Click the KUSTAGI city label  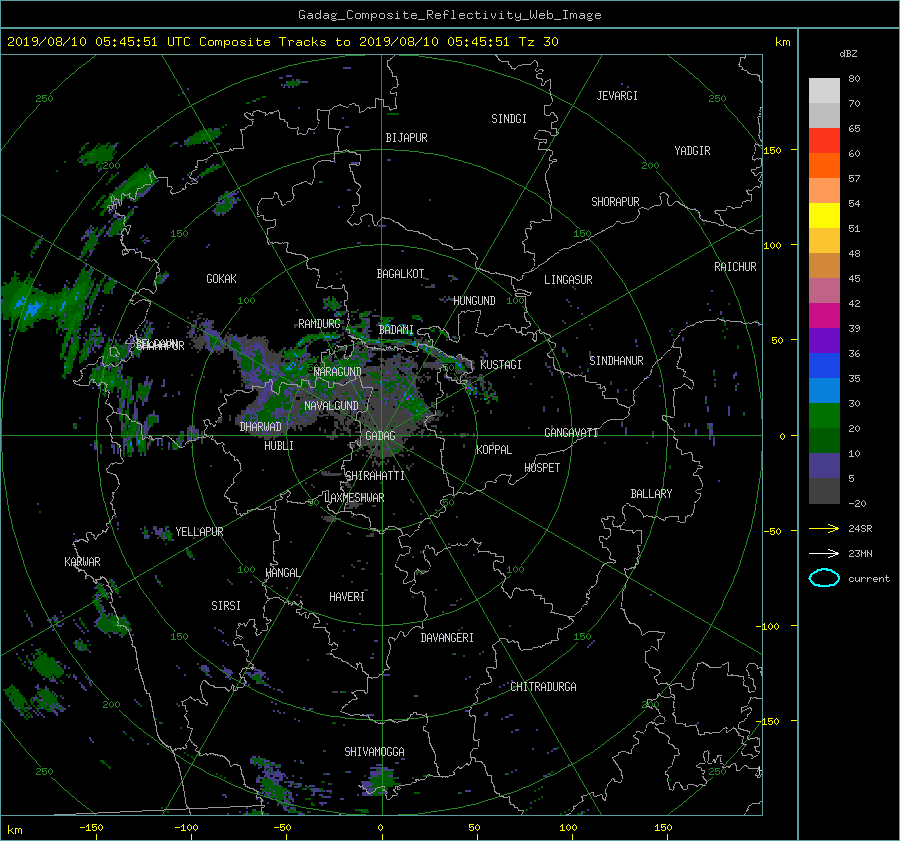501,365
